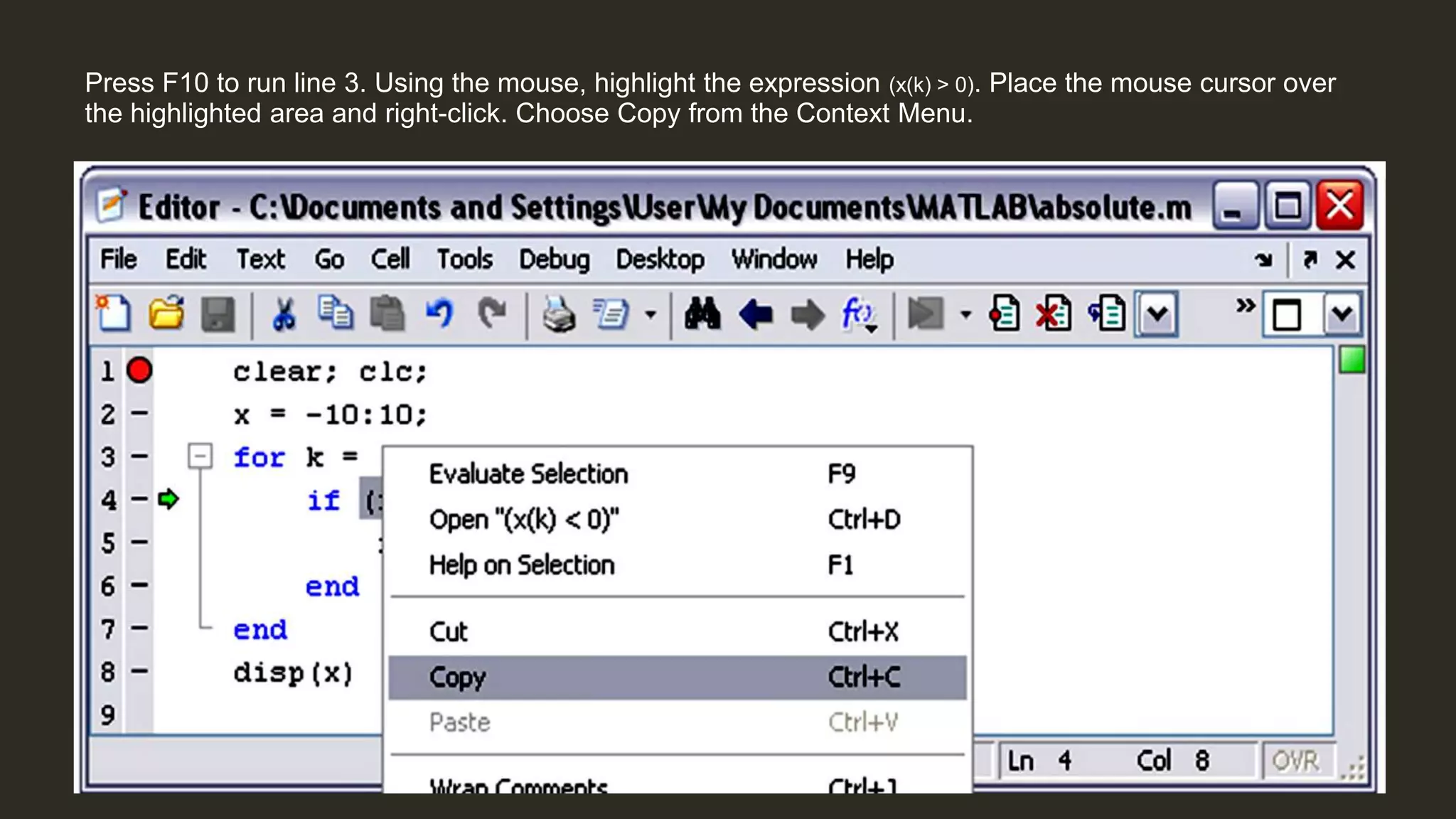The height and width of the screenshot is (819, 1456).
Task: Set a breakpoint dash on line 6
Action: 139,585
